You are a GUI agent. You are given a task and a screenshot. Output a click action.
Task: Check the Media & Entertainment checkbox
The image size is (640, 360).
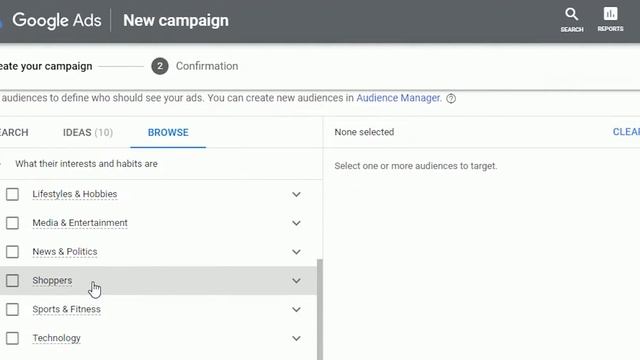pos(12,223)
